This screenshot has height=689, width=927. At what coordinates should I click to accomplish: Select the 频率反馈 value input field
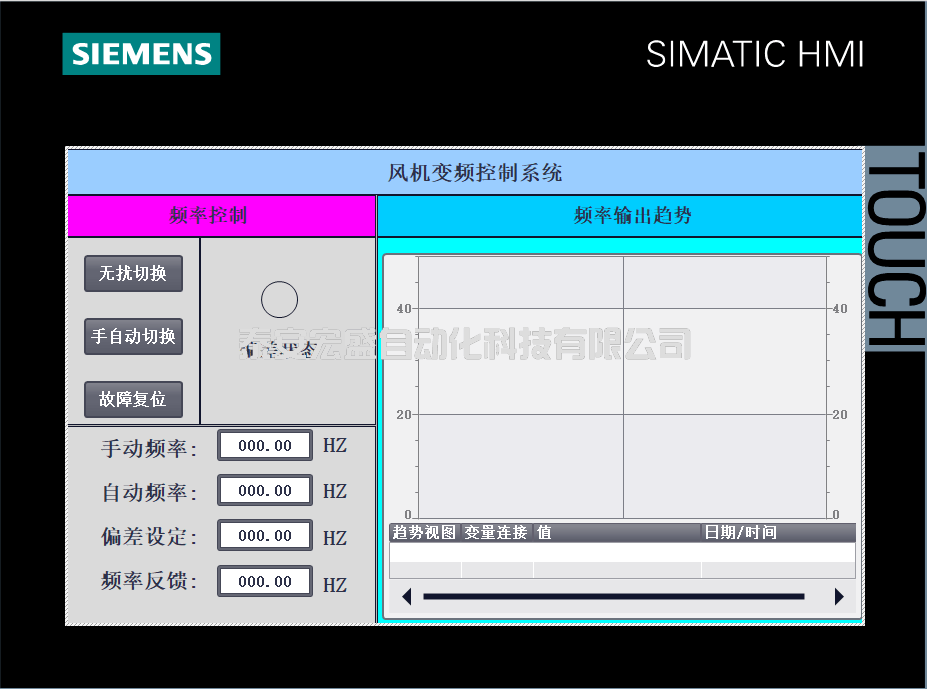tap(264, 581)
